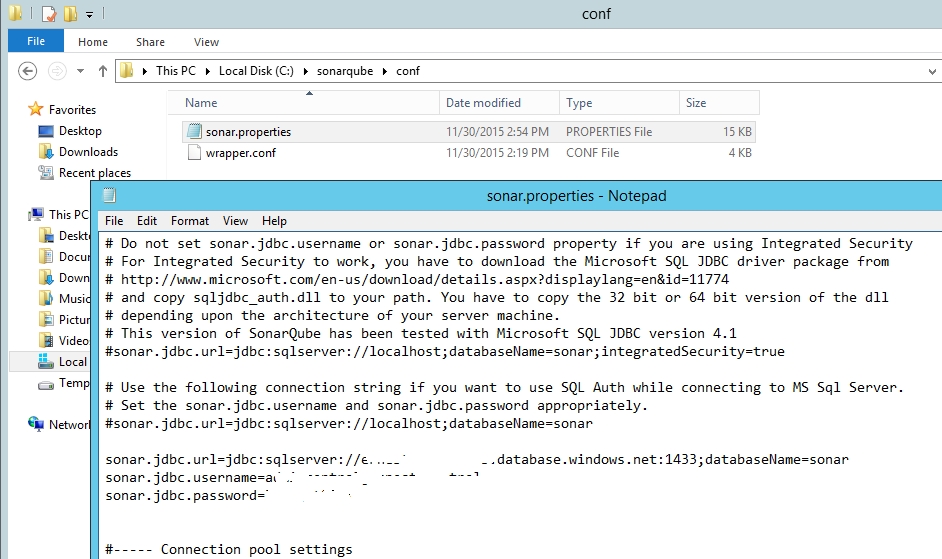Image resolution: width=942 pixels, height=559 pixels.
Task: Open the File tab in Explorer ribbon
Action: [36, 41]
